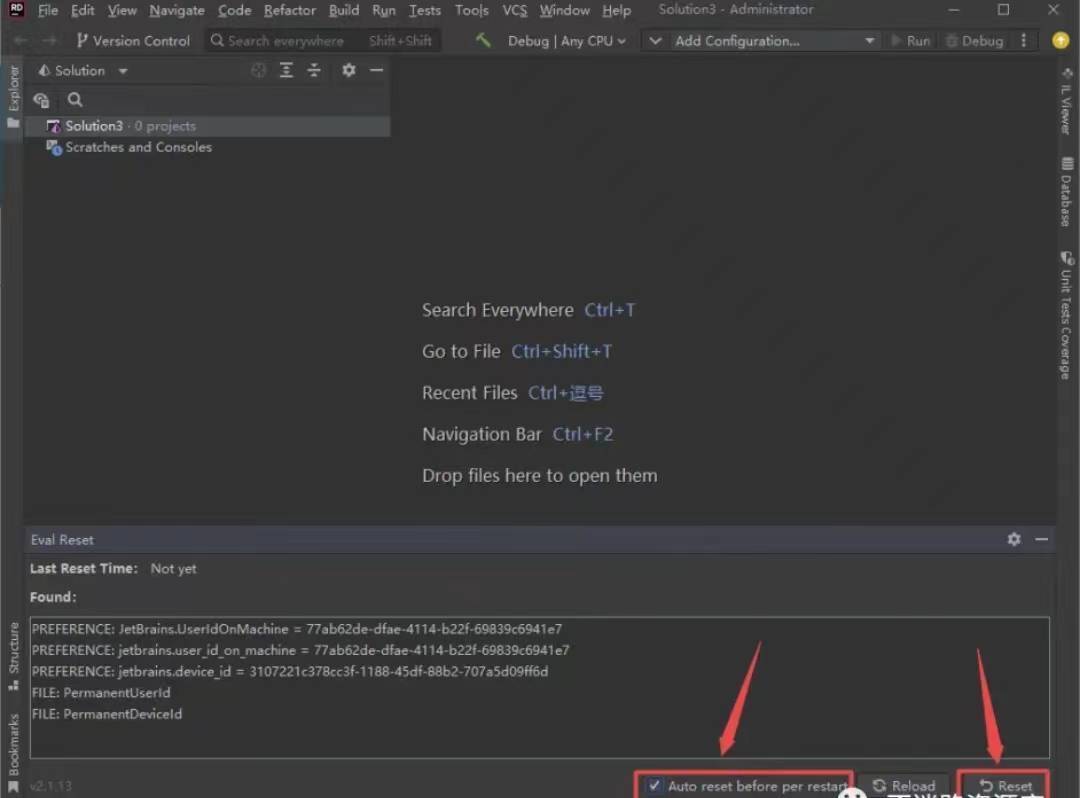Screen dimensions: 1080x798
Task: Open the VCS menu
Action: click(515, 10)
